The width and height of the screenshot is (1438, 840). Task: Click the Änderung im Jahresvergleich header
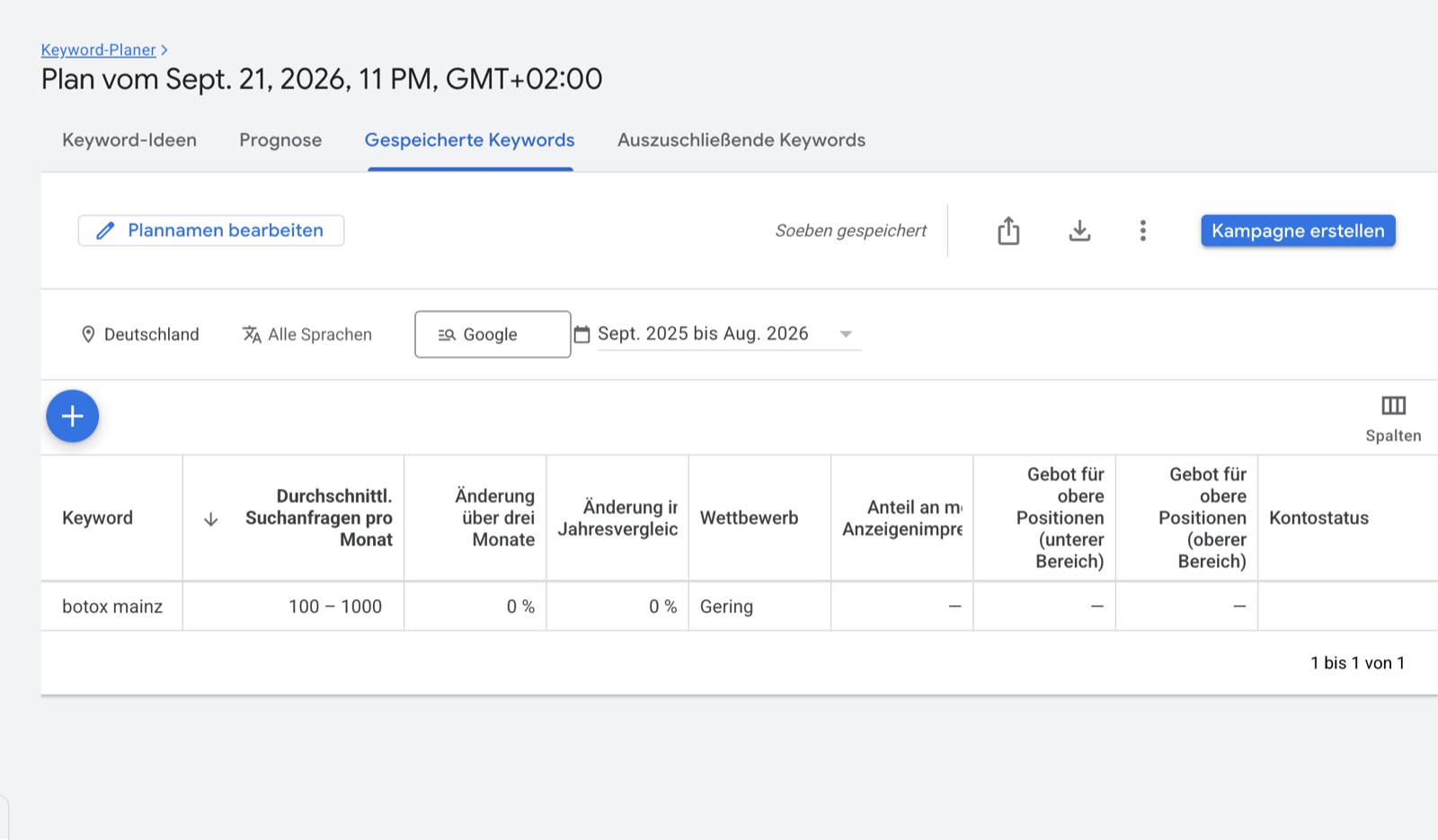618,518
